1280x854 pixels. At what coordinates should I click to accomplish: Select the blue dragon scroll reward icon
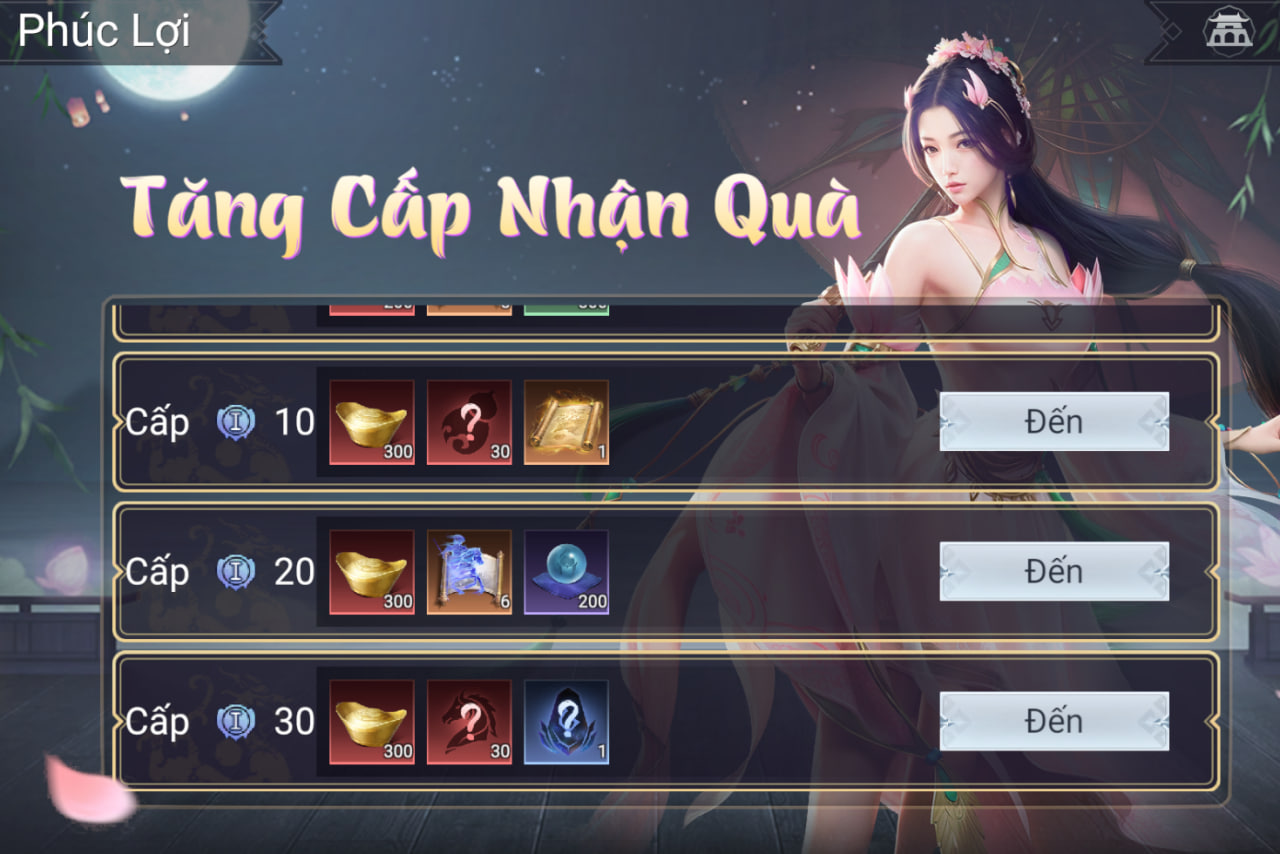point(469,572)
